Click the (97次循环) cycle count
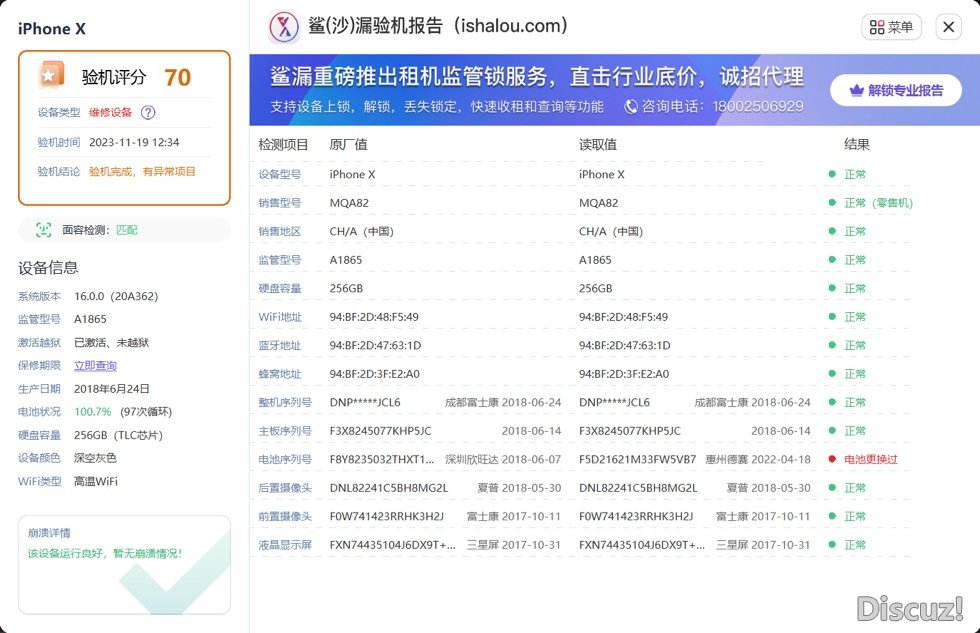Image resolution: width=980 pixels, height=633 pixels. [x=146, y=412]
